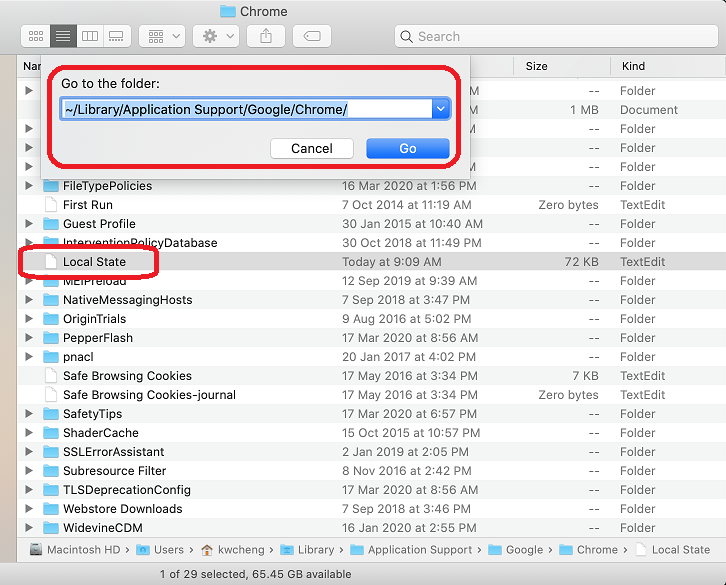
Task: Click the OriginTrials folder icon
Action: click(x=50, y=319)
